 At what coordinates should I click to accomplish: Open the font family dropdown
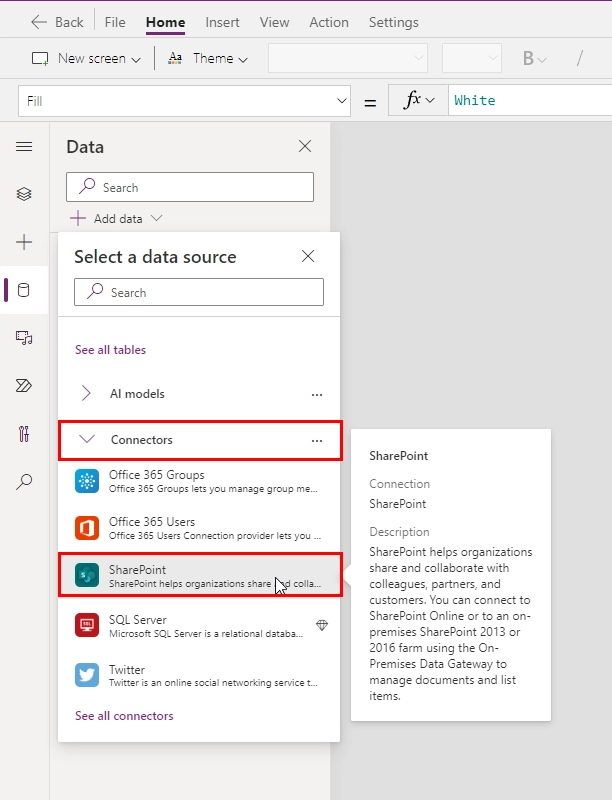tap(348, 58)
